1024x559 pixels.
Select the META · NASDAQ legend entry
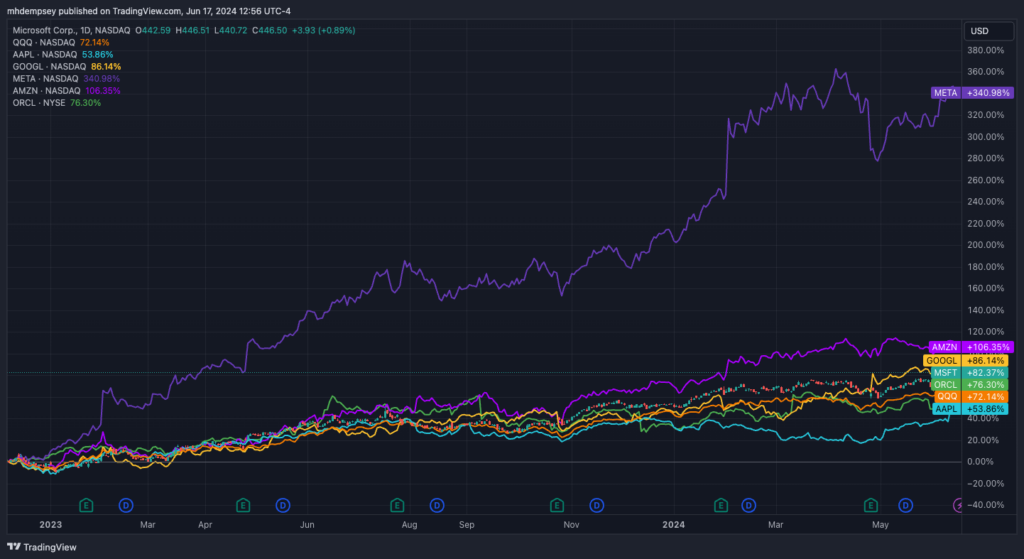click(x=66, y=78)
